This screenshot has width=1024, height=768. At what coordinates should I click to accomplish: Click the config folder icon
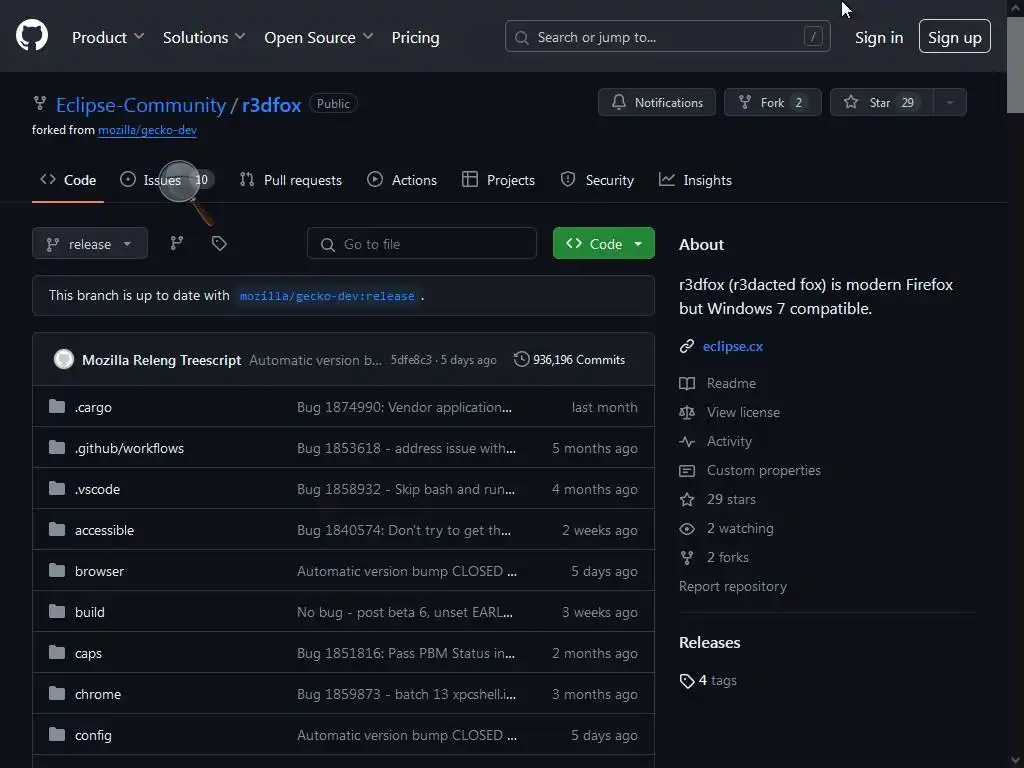click(57, 735)
